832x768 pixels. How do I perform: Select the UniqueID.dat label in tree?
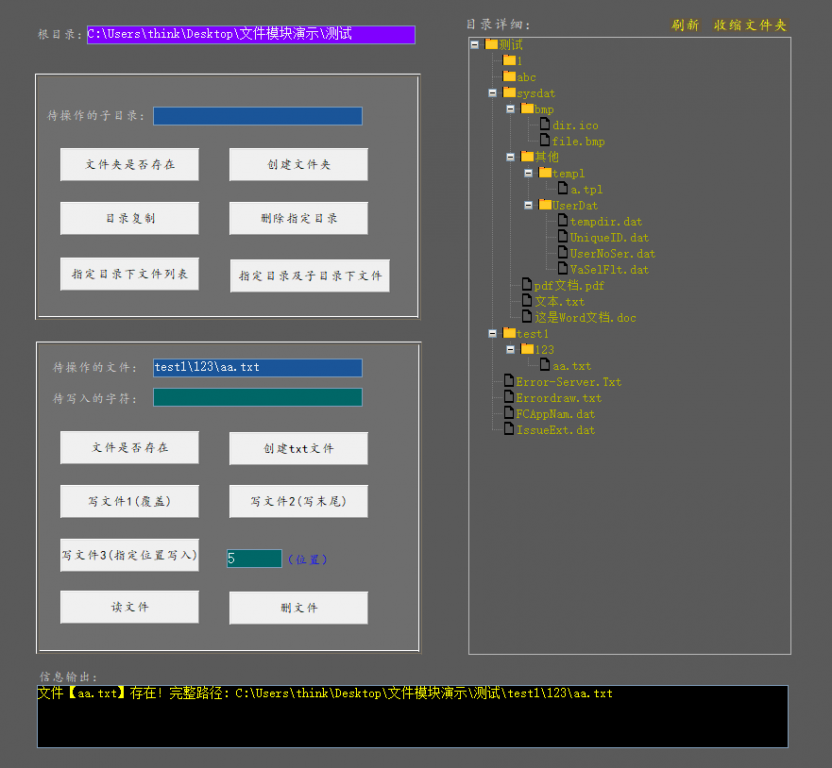pyautogui.click(x=609, y=237)
